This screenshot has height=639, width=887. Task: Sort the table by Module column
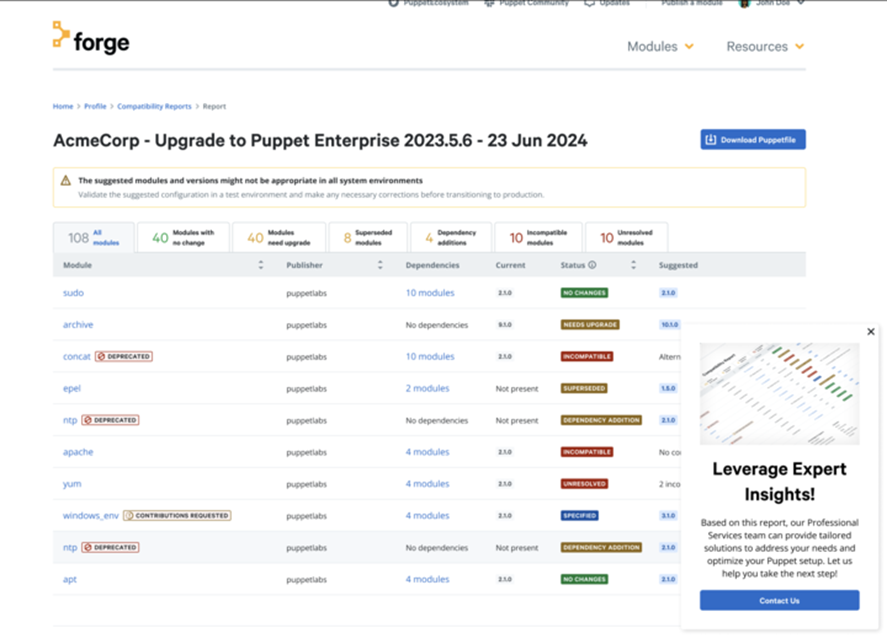[260, 264]
